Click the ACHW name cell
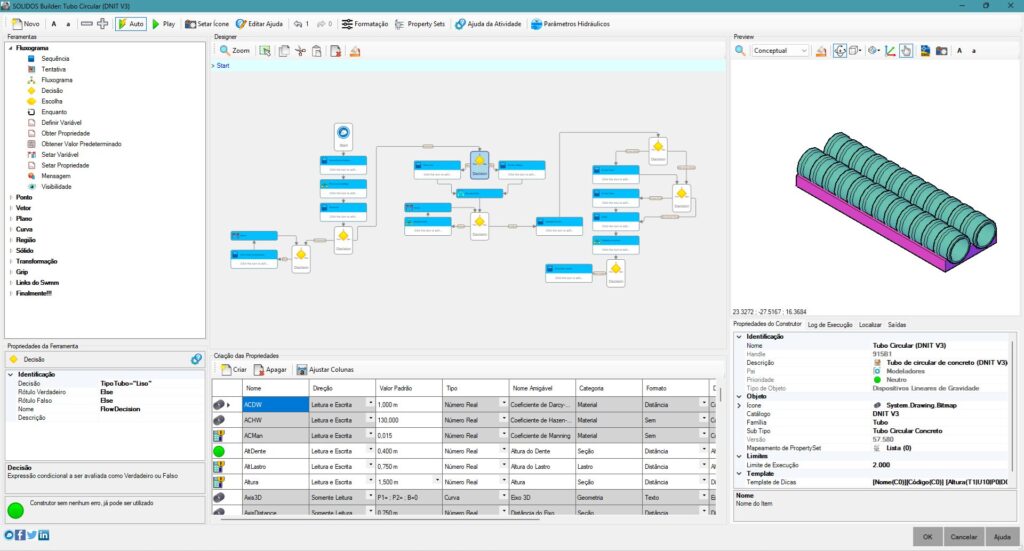This screenshot has width=1024, height=551. tap(275, 420)
